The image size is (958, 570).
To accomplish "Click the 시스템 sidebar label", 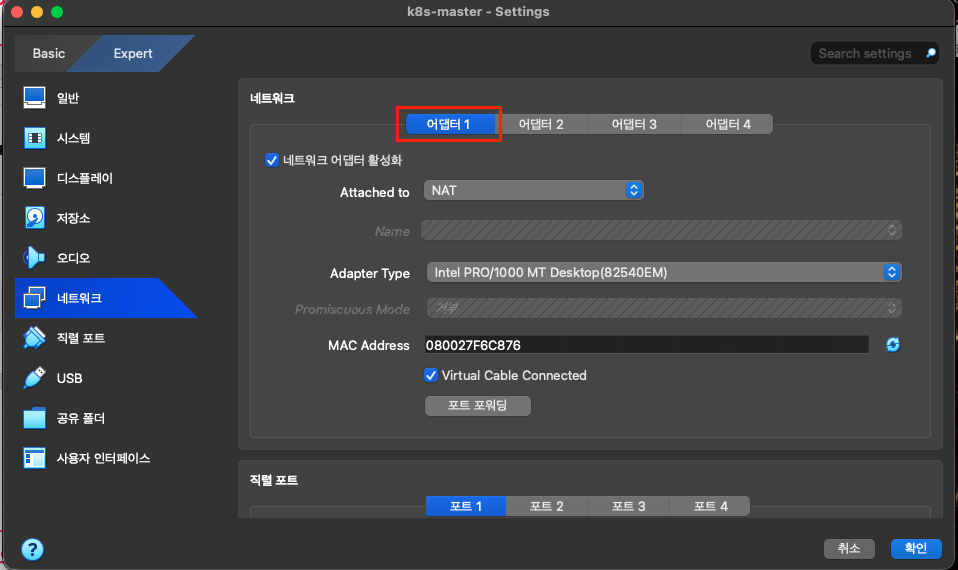I will (x=73, y=138).
